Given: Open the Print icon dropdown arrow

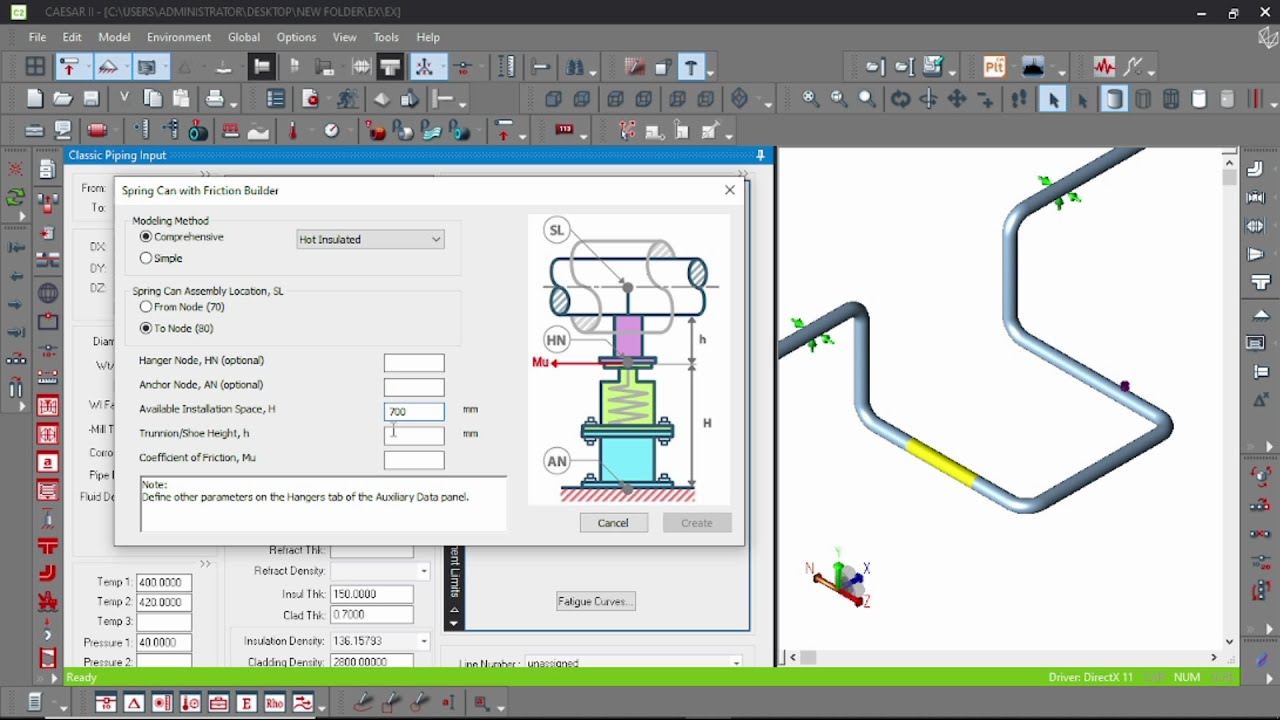Looking at the screenshot, I should (233, 103).
